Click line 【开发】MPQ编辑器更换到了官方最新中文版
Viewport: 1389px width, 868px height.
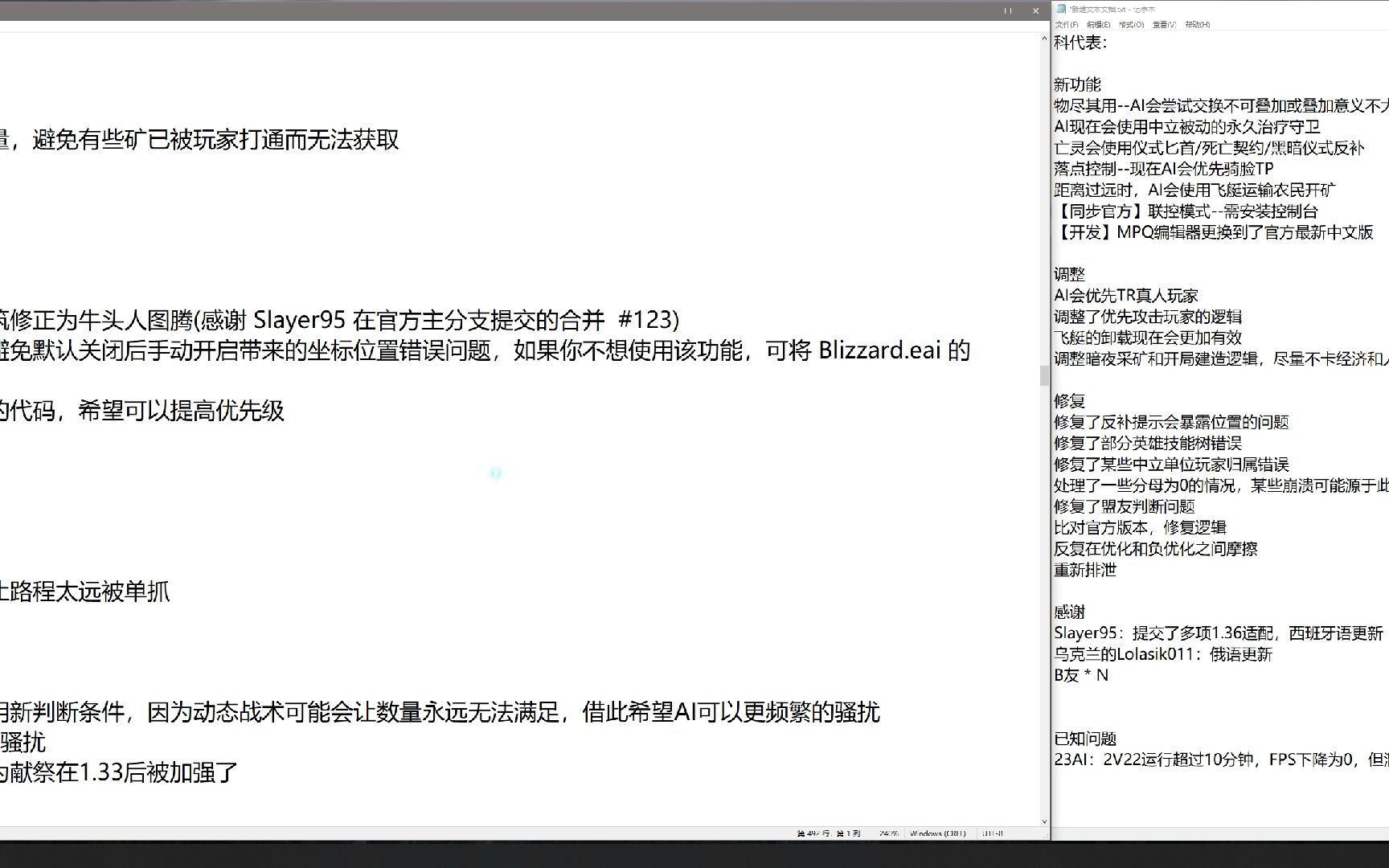(x=1214, y=232)
